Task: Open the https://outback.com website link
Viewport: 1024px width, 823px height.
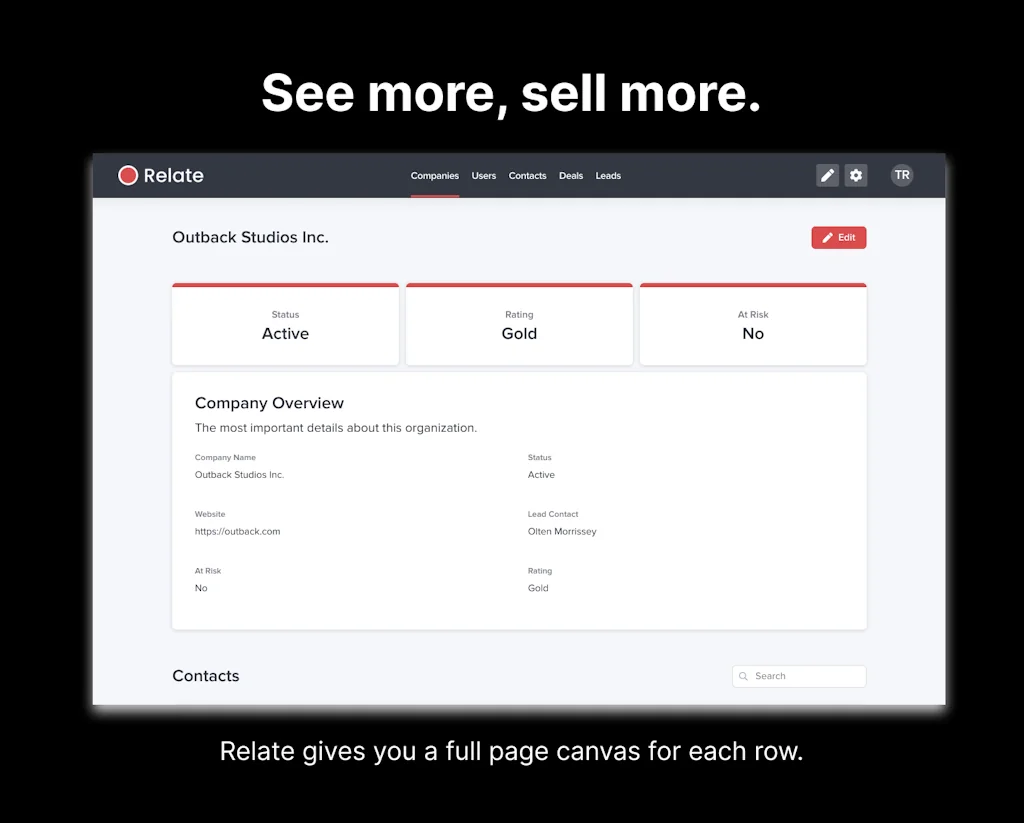Action: [238, 532]
